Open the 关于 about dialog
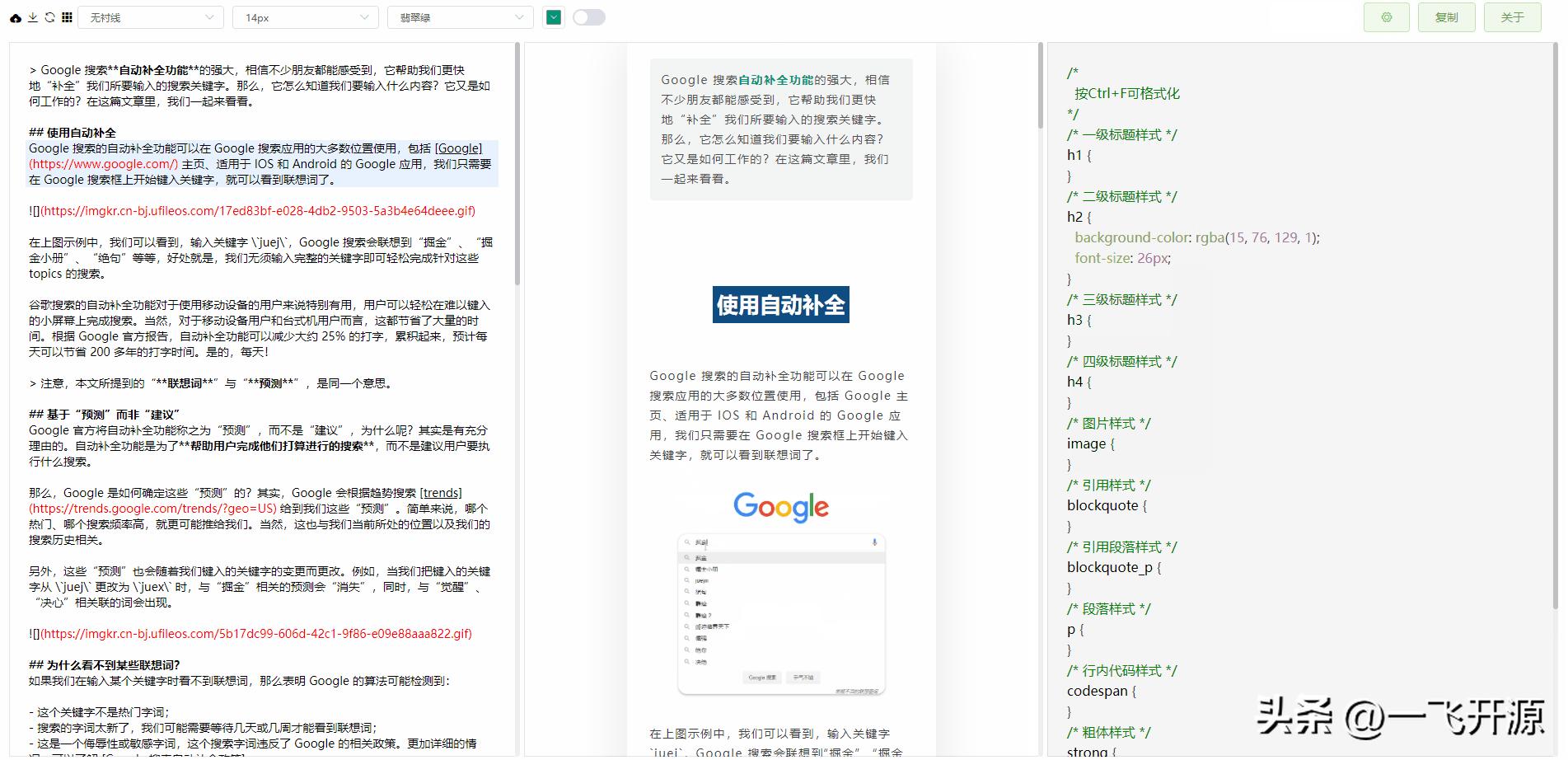The image size is (1568, 760). pos(1512,16)
